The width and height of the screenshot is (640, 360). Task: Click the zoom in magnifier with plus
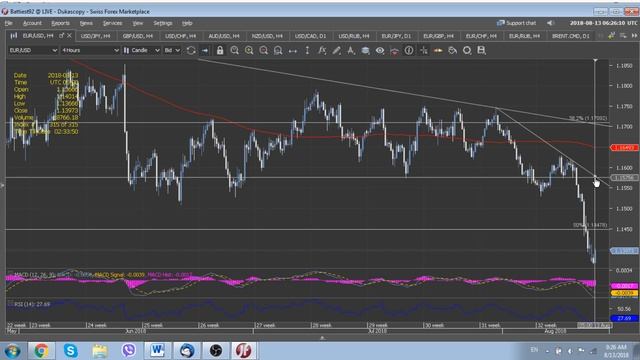click(249, 51)
